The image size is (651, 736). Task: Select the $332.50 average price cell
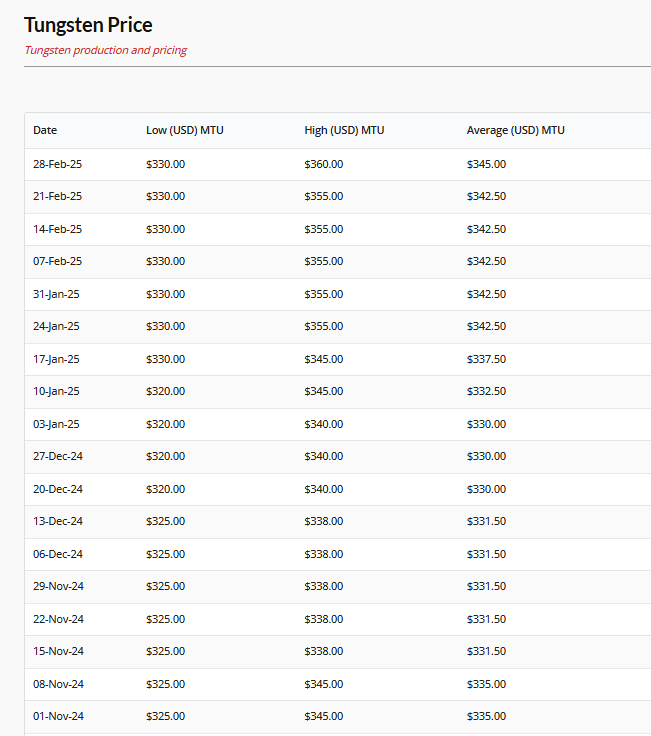click(x=486, y=391)
